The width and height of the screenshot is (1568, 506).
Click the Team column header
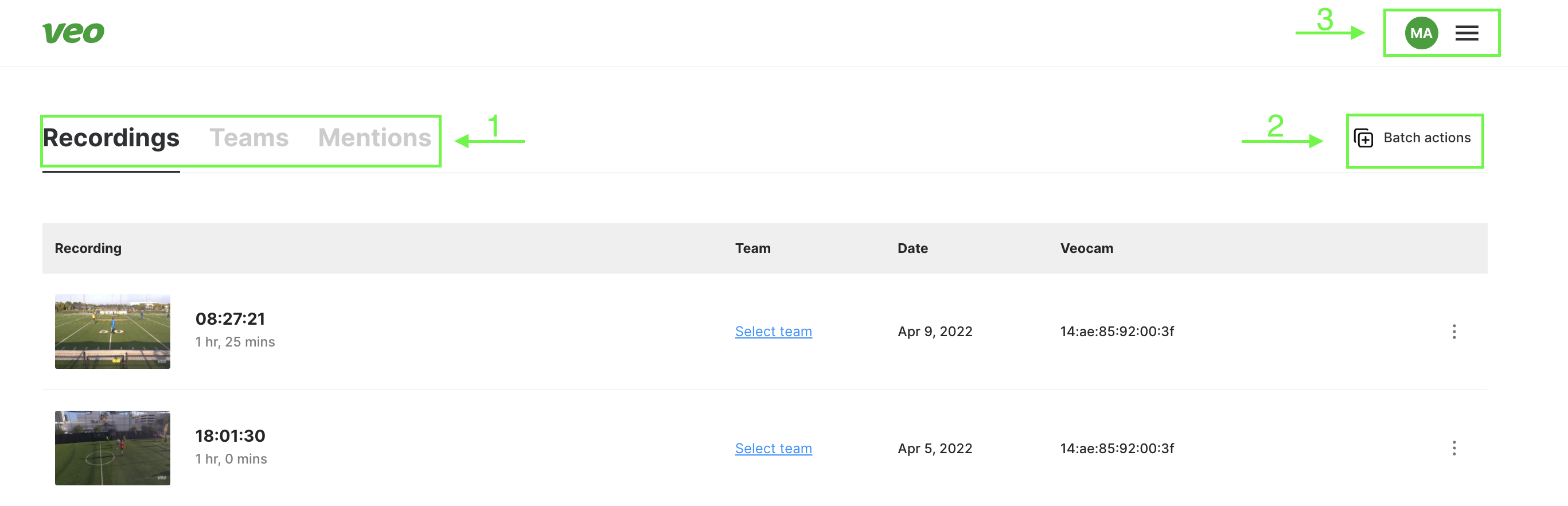752,248
